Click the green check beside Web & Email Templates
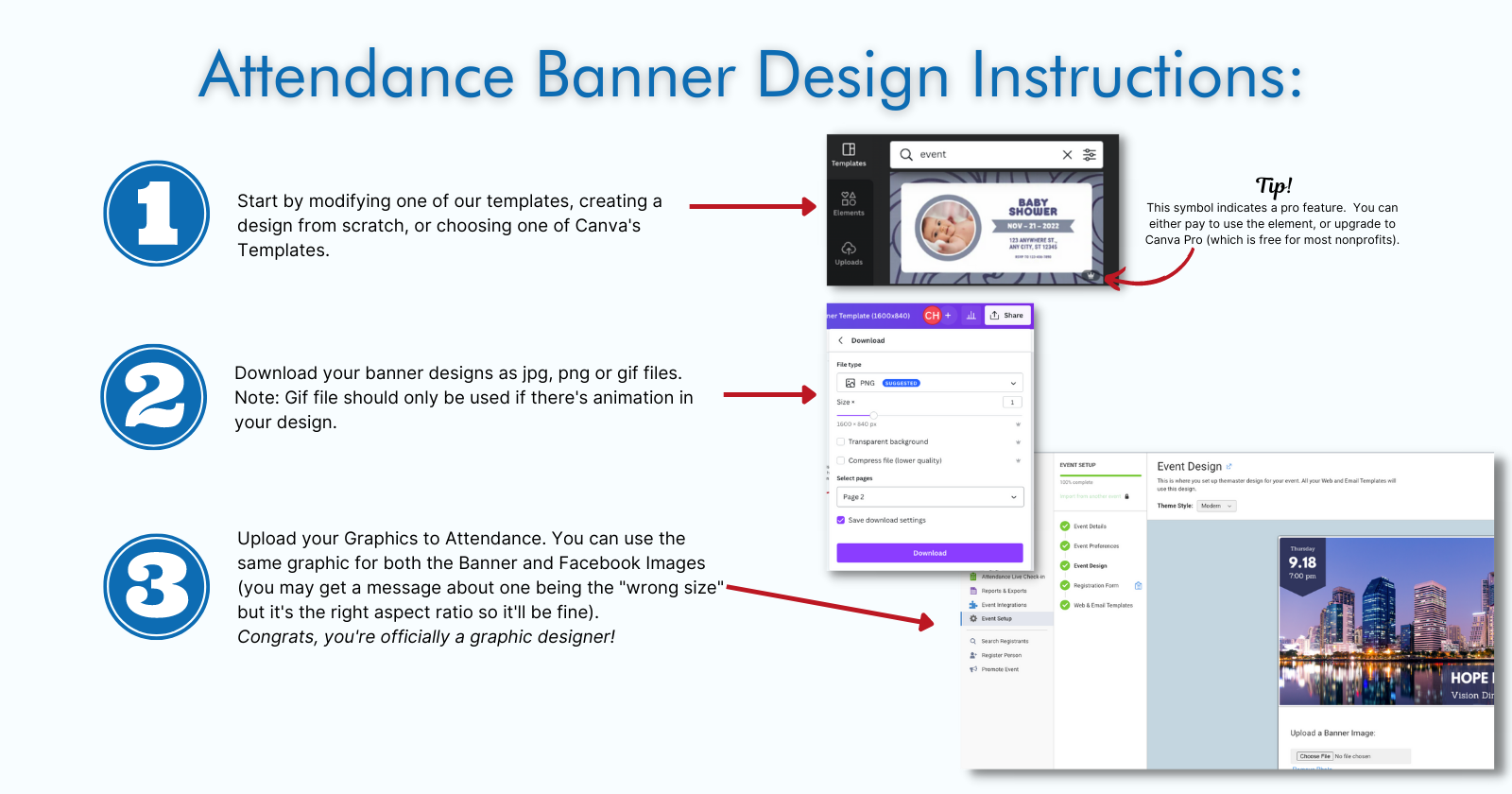This screenshot has width=1512, height=794. pos(1065,606)
